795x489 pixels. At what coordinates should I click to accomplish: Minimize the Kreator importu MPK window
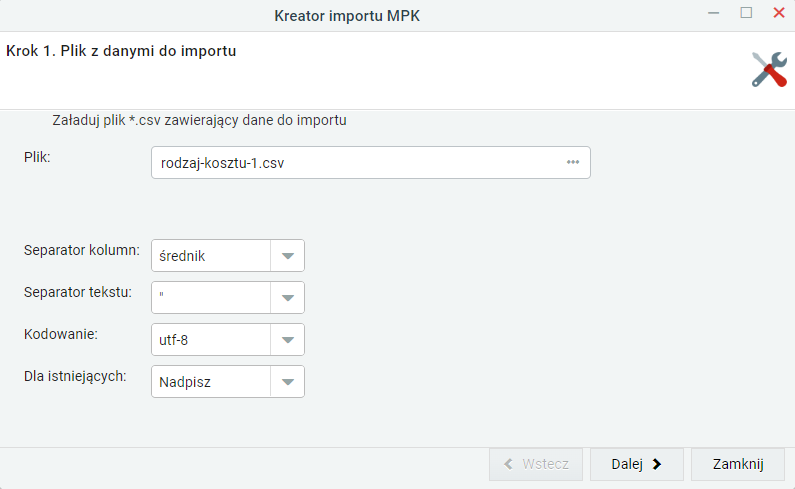click(x=713, y=13)
